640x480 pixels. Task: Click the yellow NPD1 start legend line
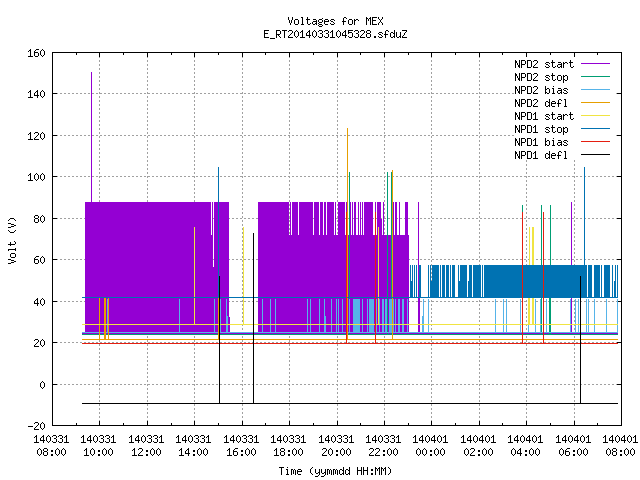(595, 116)
